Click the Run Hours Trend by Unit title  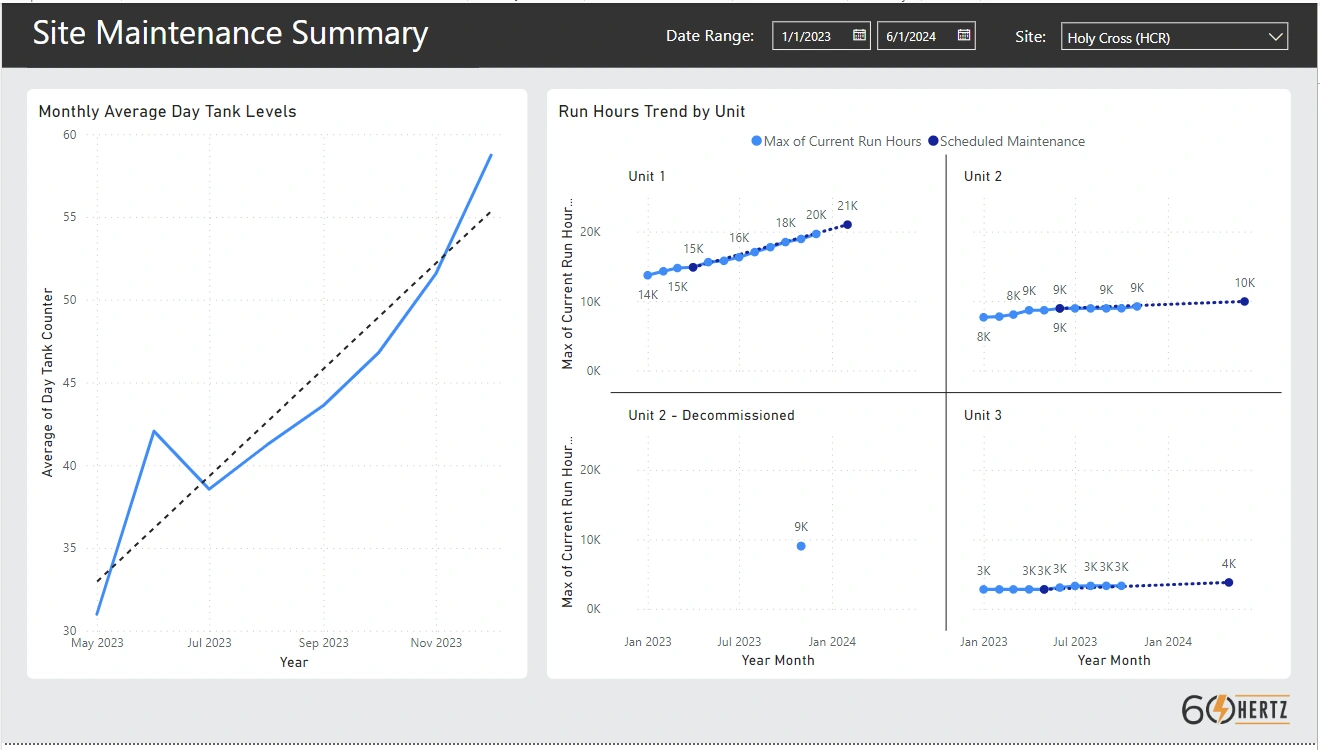coord(652,111)
